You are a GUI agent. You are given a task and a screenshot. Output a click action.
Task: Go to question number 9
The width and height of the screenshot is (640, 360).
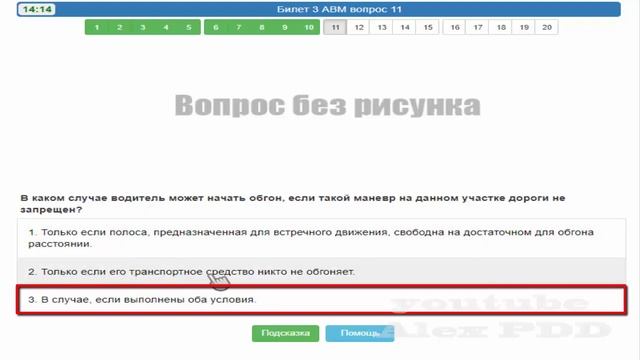click(284, 27)
